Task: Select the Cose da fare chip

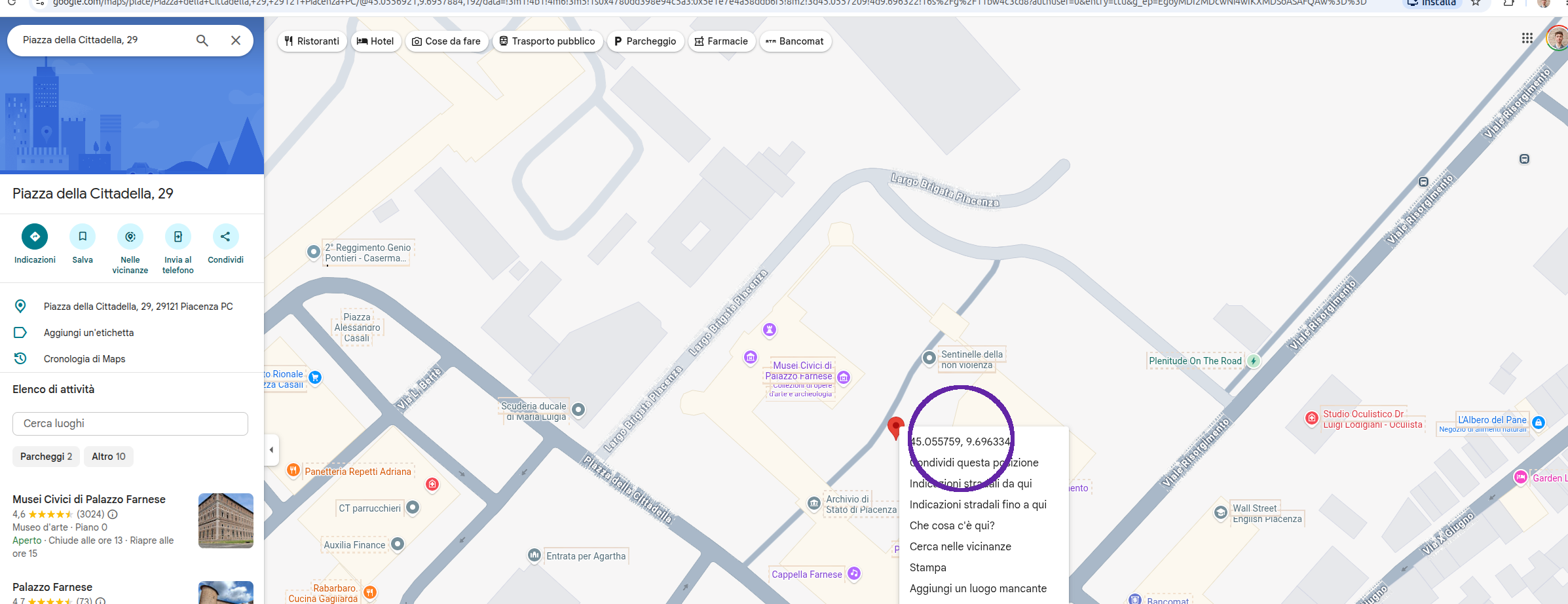Action: tap(446, 41)
